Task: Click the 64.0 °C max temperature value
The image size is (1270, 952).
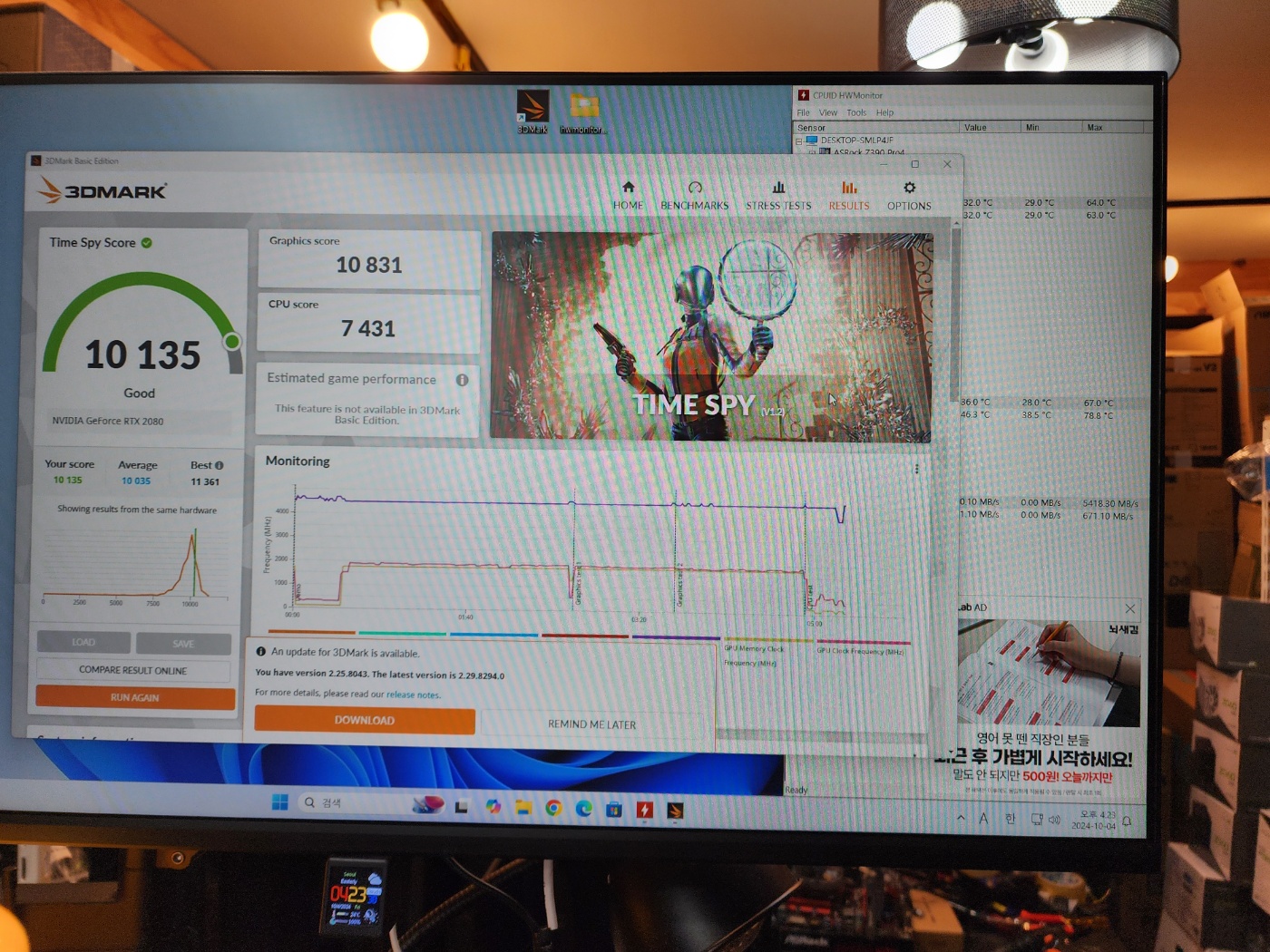Action: (x=1101, y=202)
